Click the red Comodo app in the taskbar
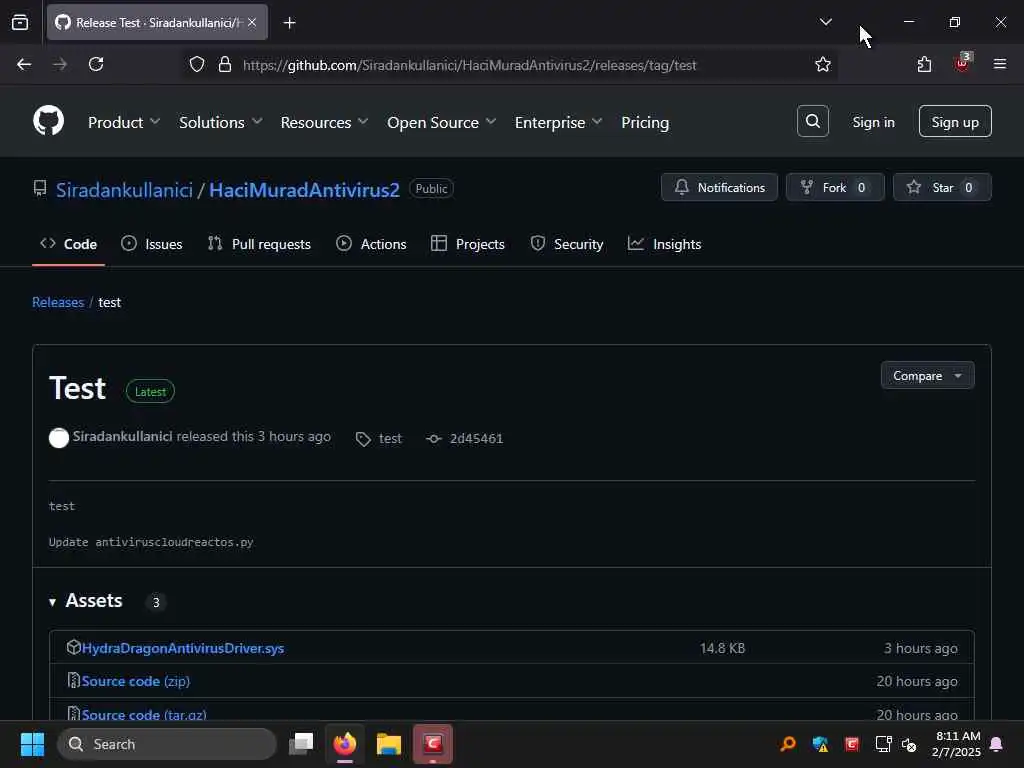This screenshot has height=768, width=1024. pos(433,743)
